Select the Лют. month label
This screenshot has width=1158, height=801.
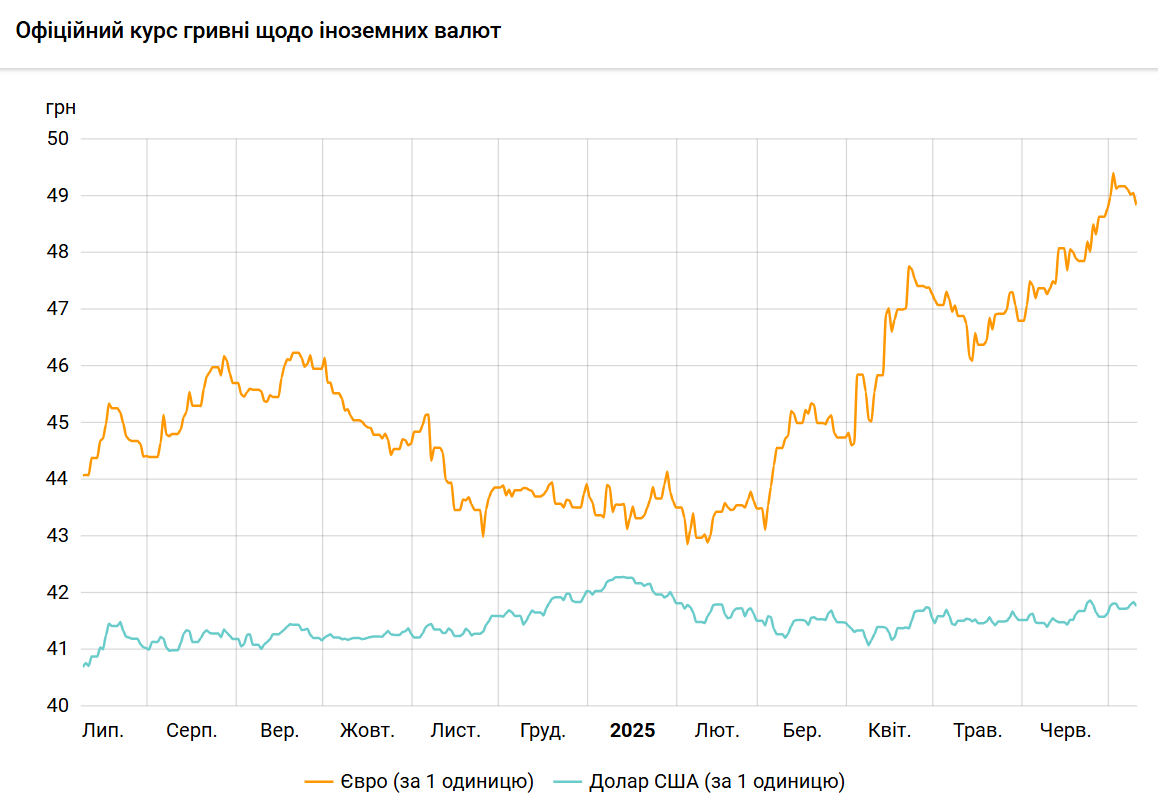point(717,731)
